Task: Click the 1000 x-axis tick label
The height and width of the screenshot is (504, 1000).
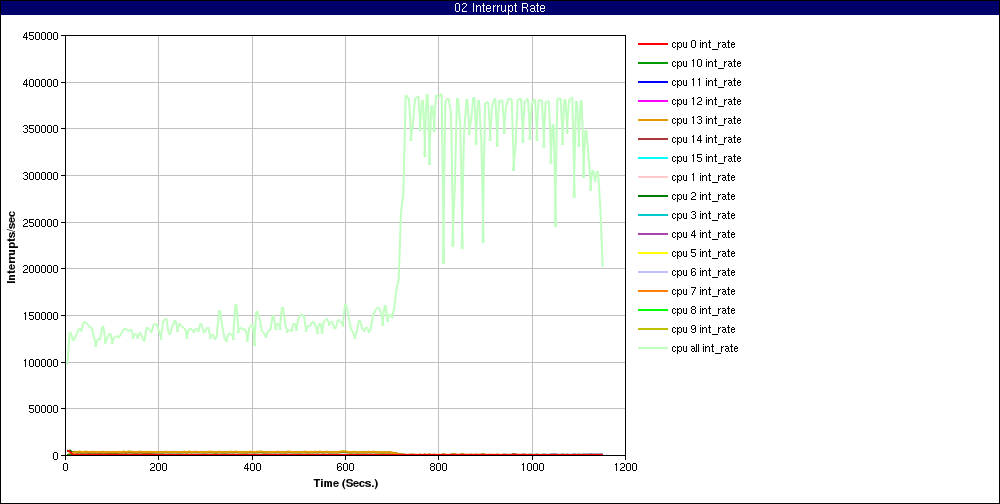Action: click(531, 466)
